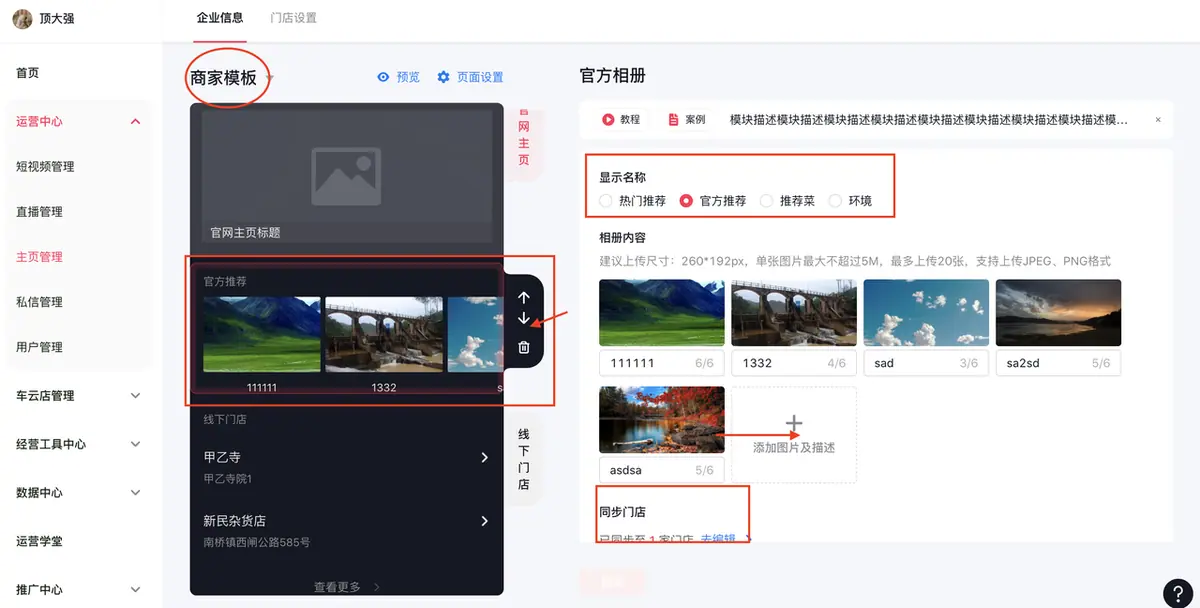Viewport: 1200px width, 608px height.
Task: Click the user avatar of 顶大强
Action: (22, 19)
